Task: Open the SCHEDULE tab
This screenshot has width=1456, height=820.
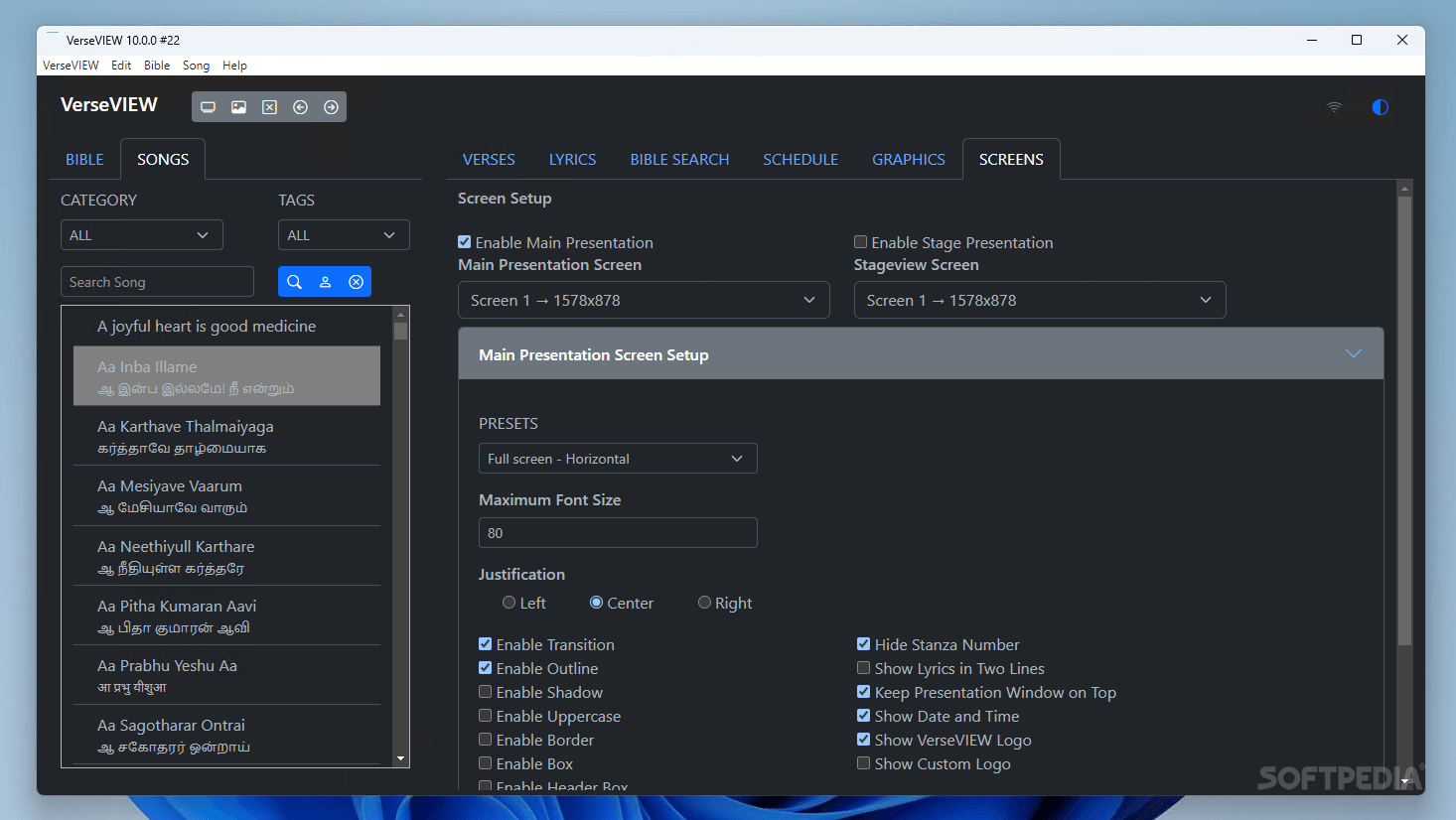Action: pyautogui.click(x=801, y=160)
